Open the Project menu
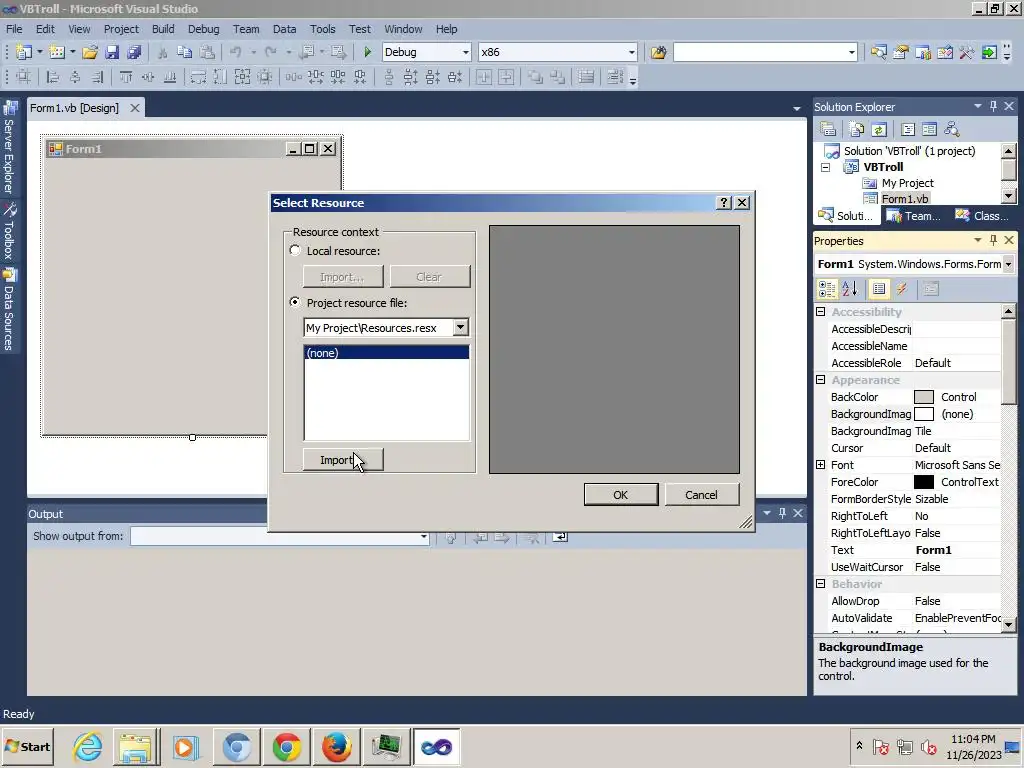The width and height of the screenshot is (1024, 768). 121,29
